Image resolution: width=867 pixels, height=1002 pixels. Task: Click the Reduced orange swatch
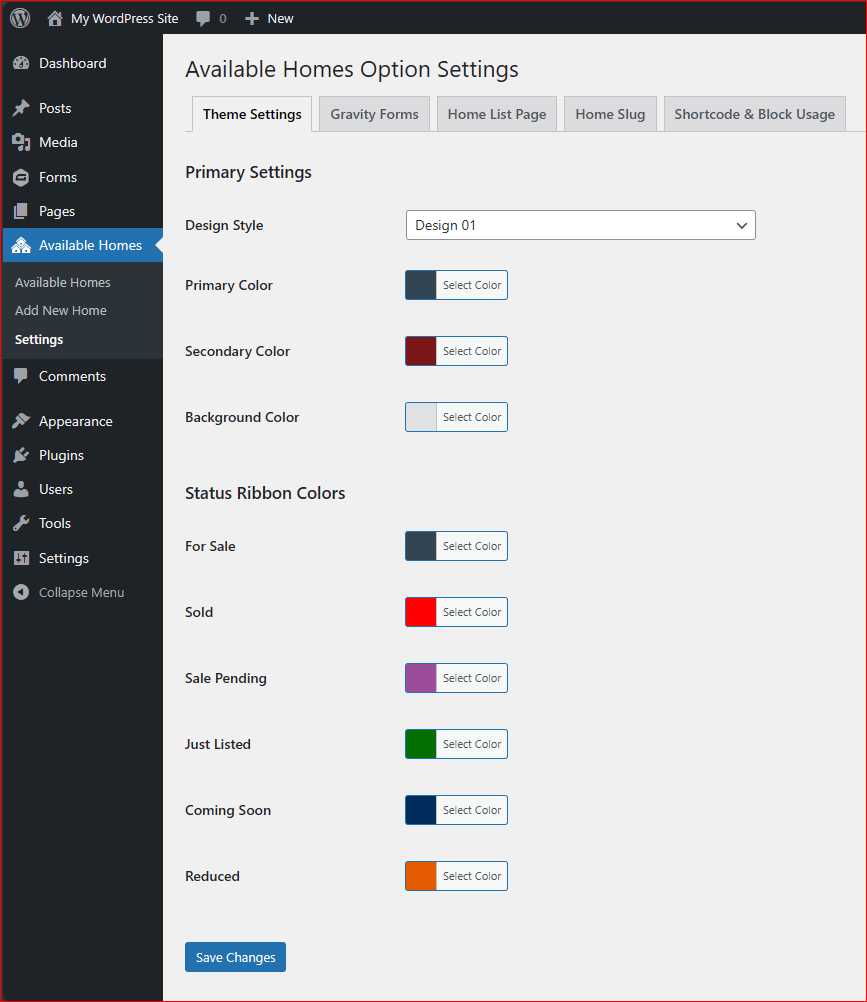[421, 876]
